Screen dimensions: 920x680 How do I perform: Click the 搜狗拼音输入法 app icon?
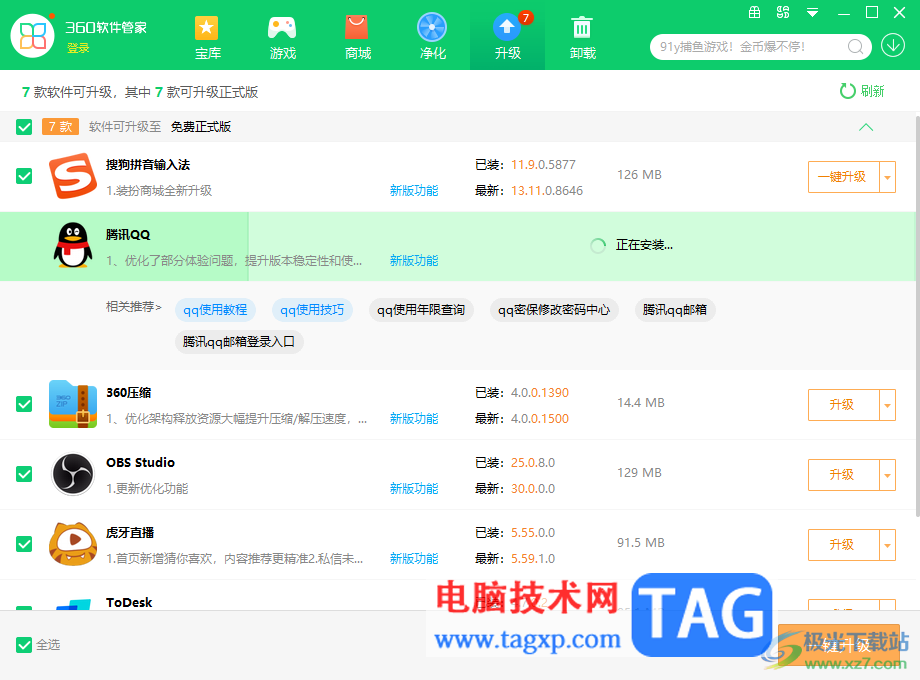click(73, 176)
